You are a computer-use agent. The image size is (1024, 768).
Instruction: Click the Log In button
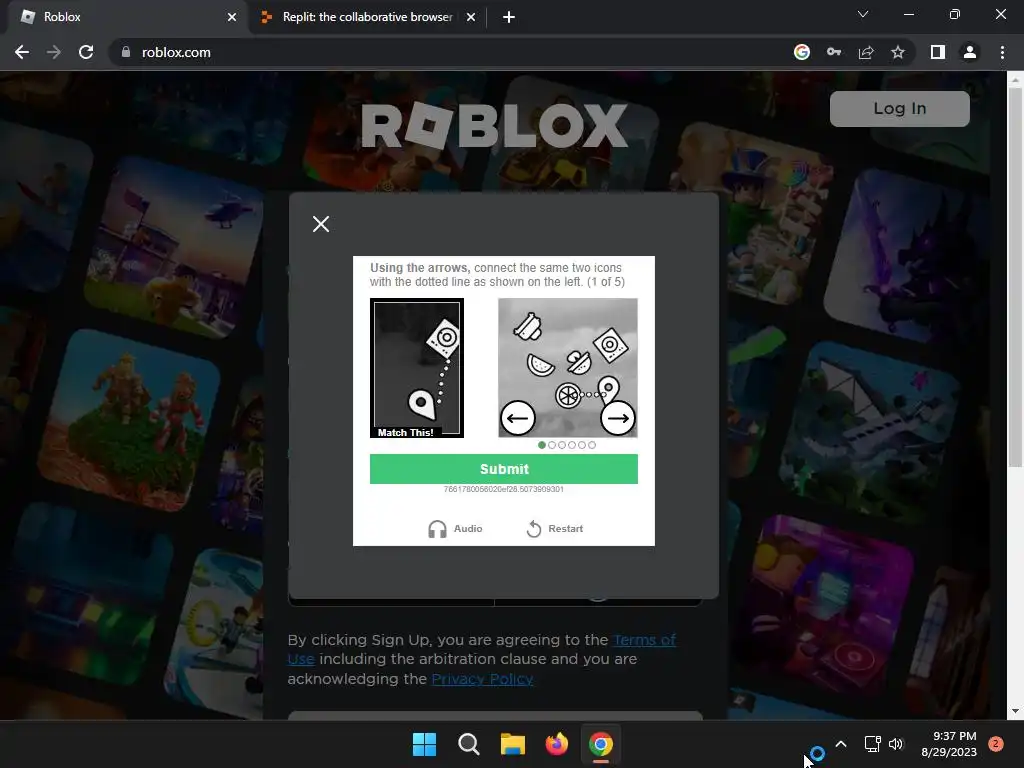click(899, 108)
